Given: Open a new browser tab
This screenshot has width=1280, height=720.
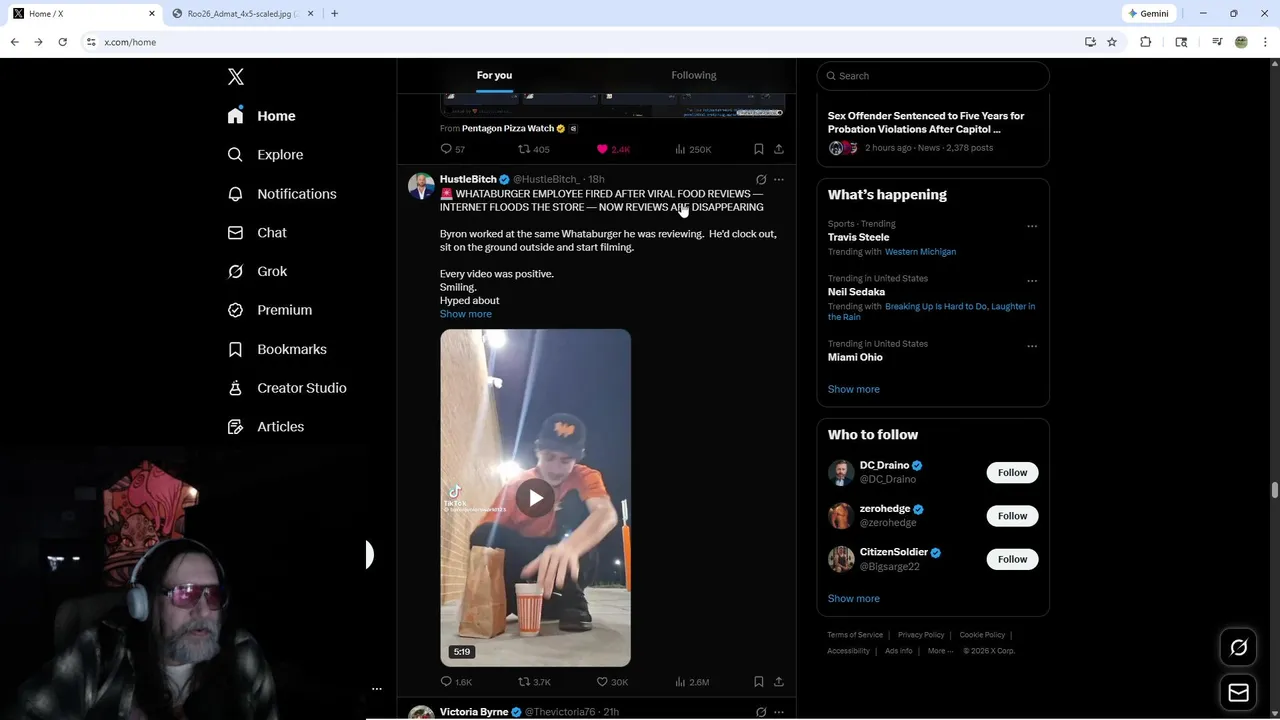Looking at the screenshot, I should [334, 14].
